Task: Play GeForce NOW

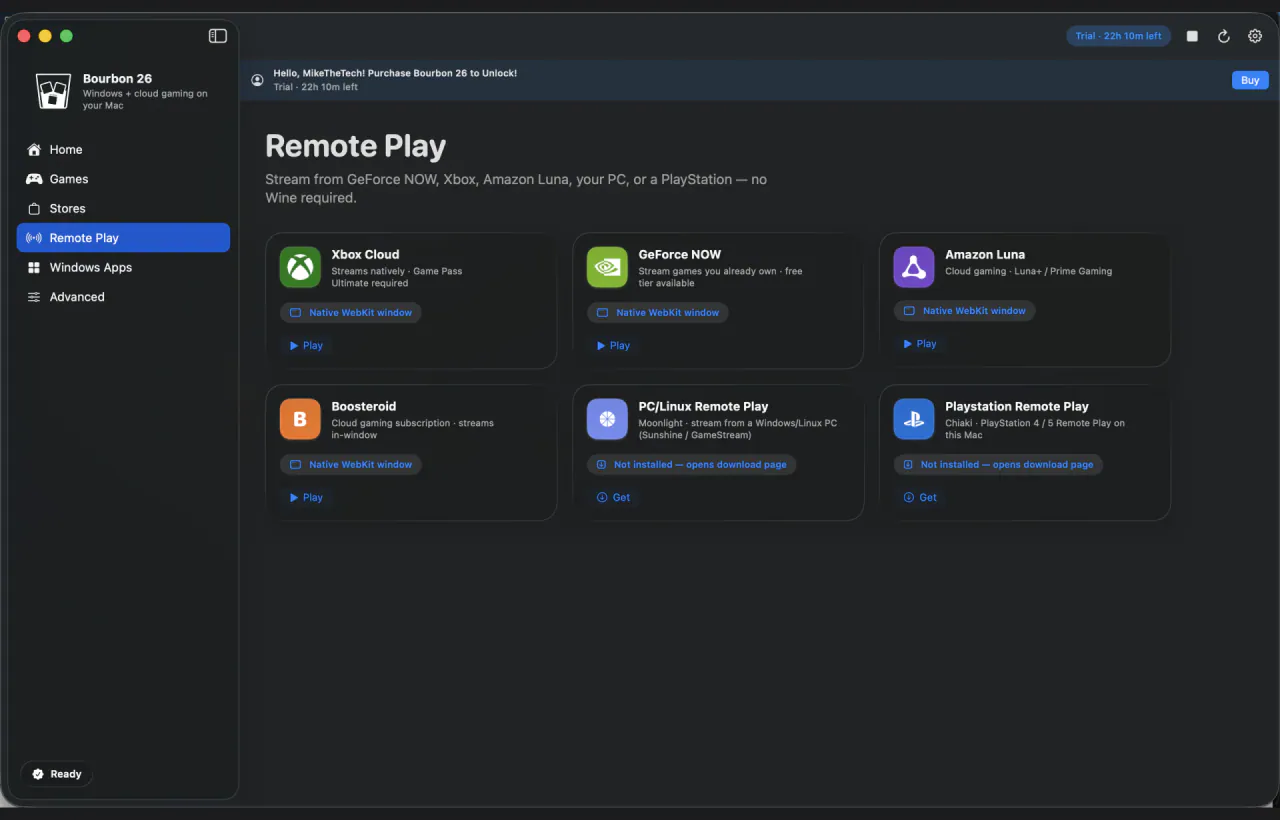Action: [613, 345]
